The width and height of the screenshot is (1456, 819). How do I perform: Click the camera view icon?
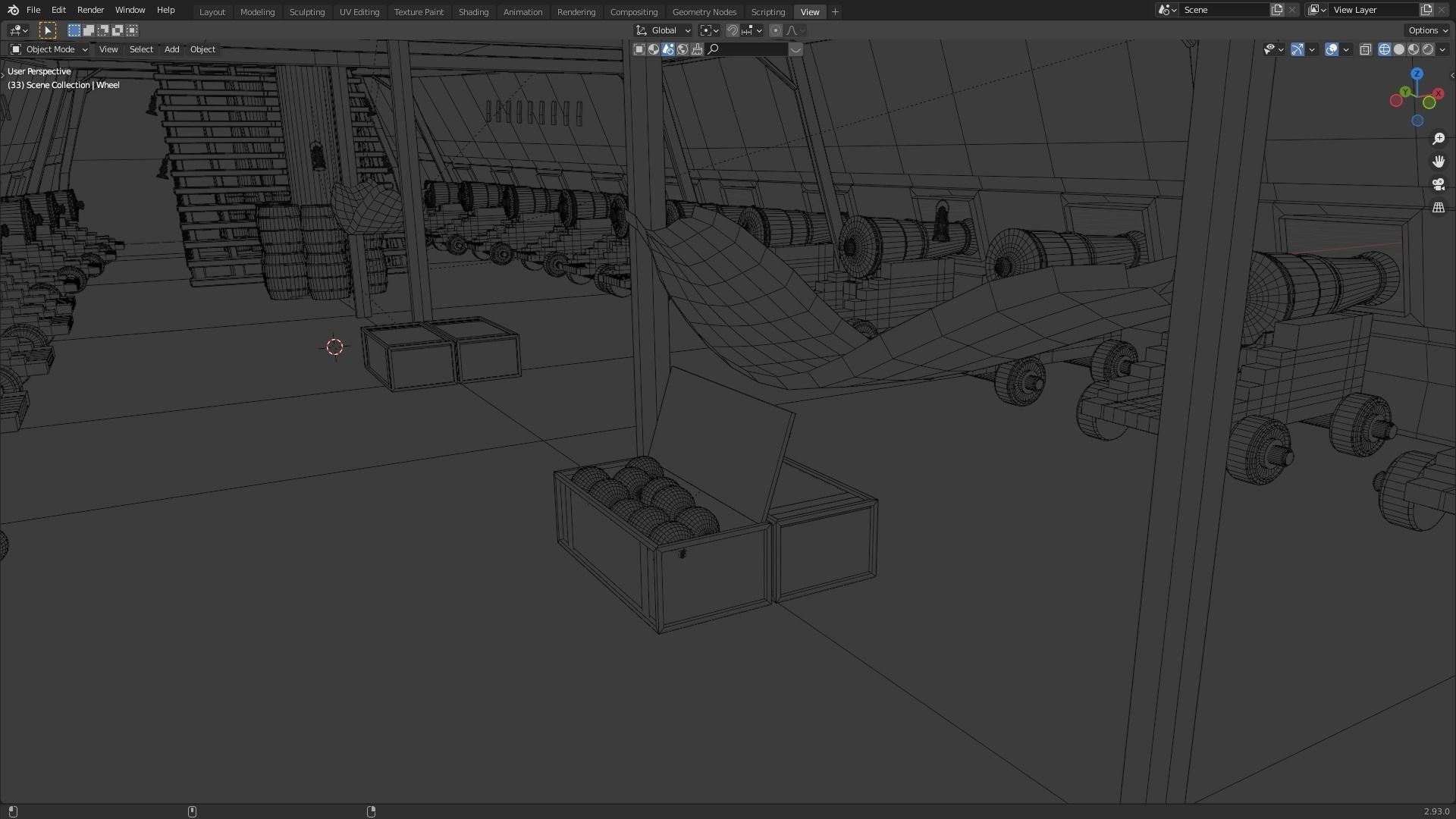(1438, 184)
